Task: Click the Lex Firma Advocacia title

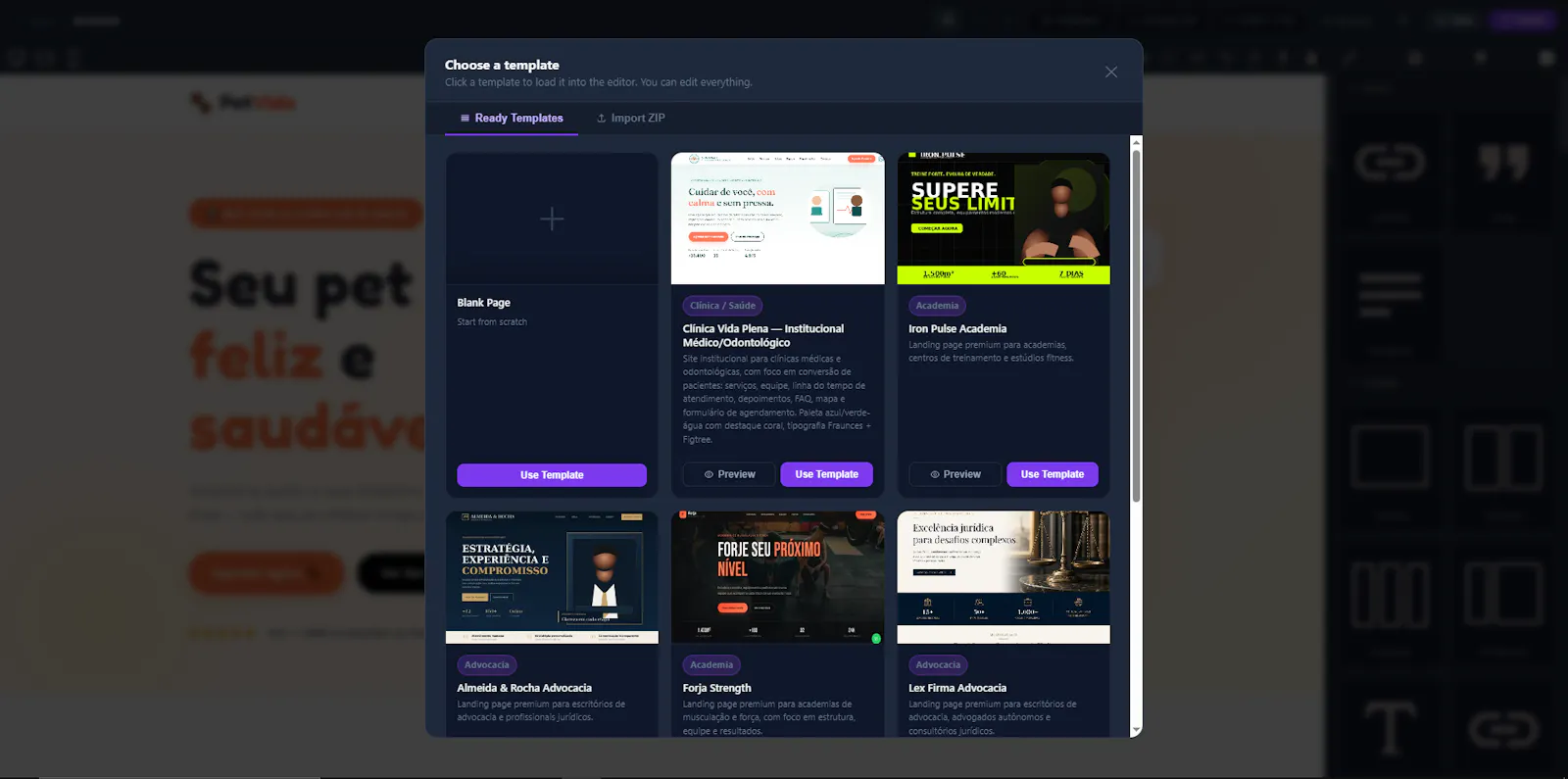Action: pos(957,688)
